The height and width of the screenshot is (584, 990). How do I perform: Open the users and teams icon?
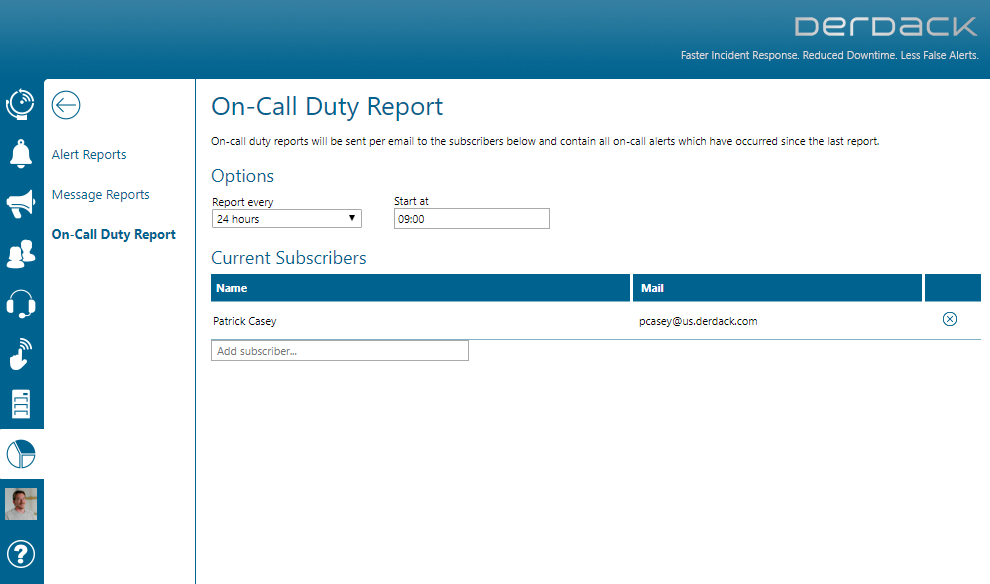(x=21, y=254)
